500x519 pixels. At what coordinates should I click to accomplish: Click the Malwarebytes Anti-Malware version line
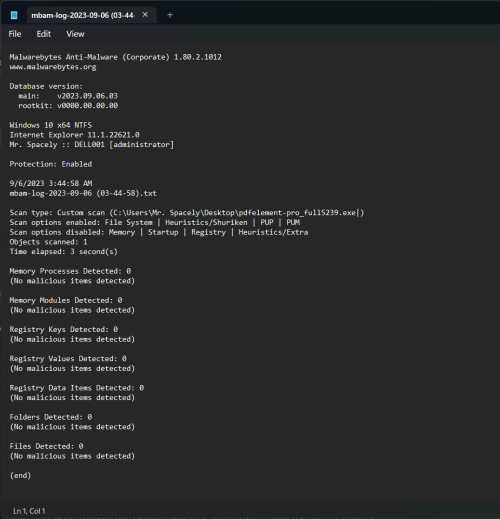[x=115, y=57]
